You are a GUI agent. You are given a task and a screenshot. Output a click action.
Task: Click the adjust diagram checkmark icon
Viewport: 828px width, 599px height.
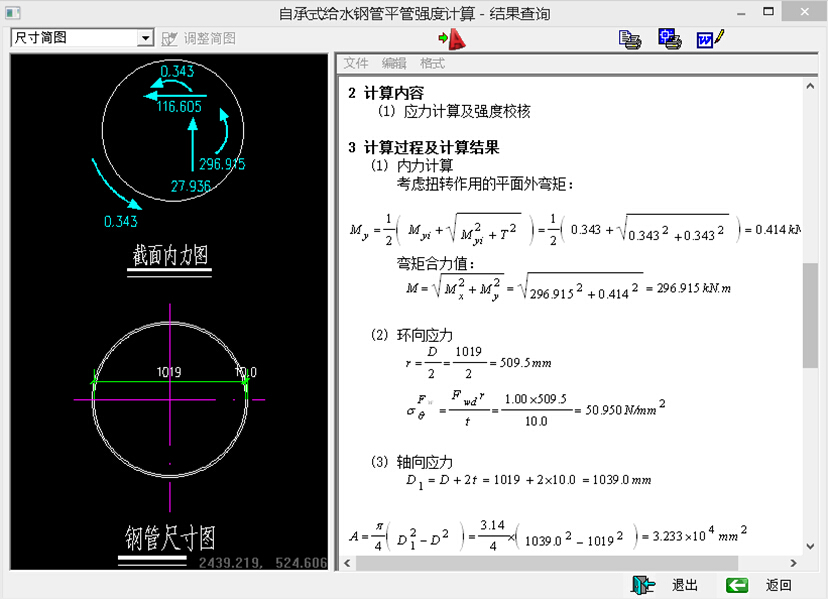point(169,39)
